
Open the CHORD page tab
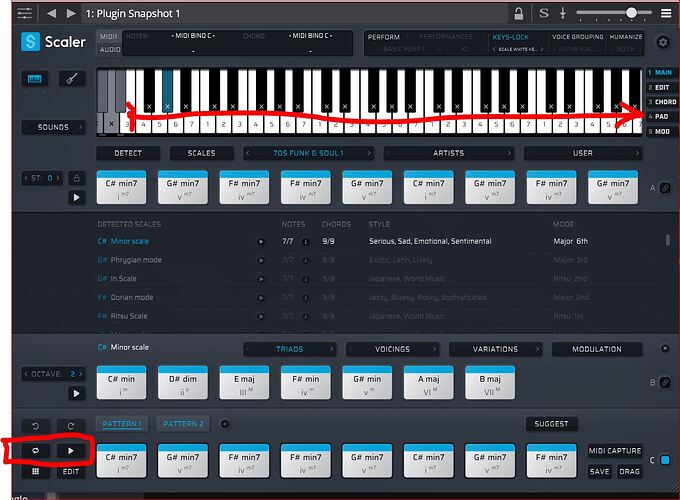(664, 102)
